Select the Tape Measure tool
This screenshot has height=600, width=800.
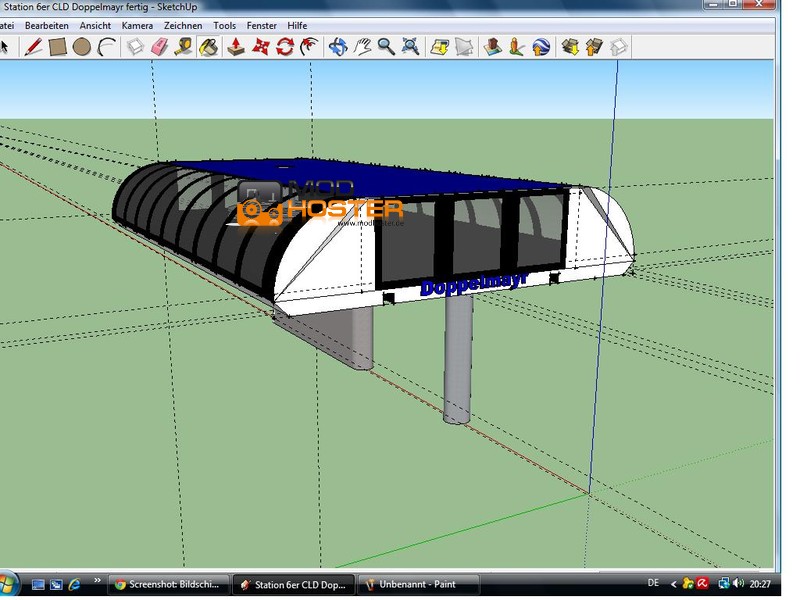(x=184, y=47)
